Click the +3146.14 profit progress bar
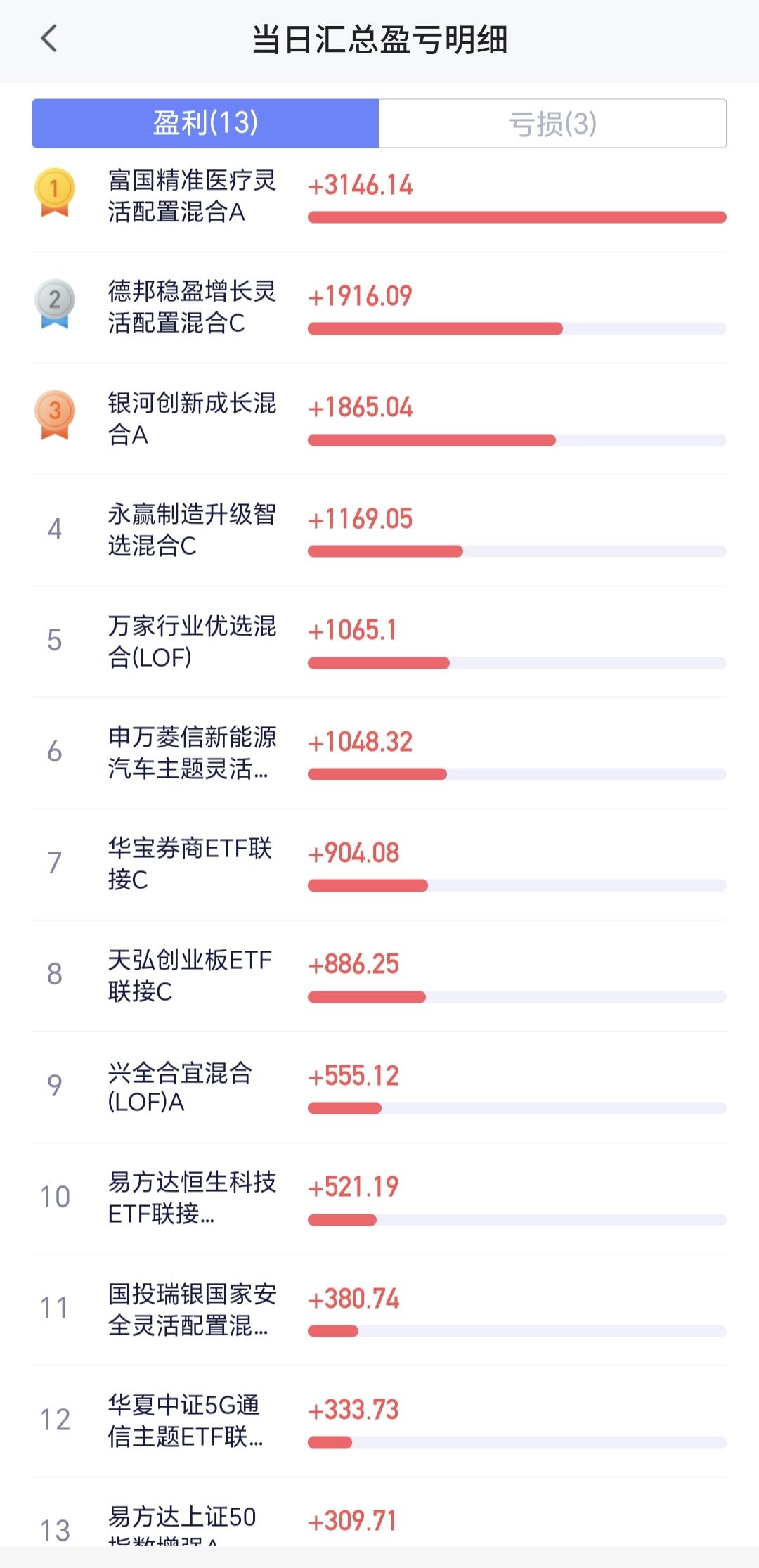759x1568 pixels. [517, 217]
